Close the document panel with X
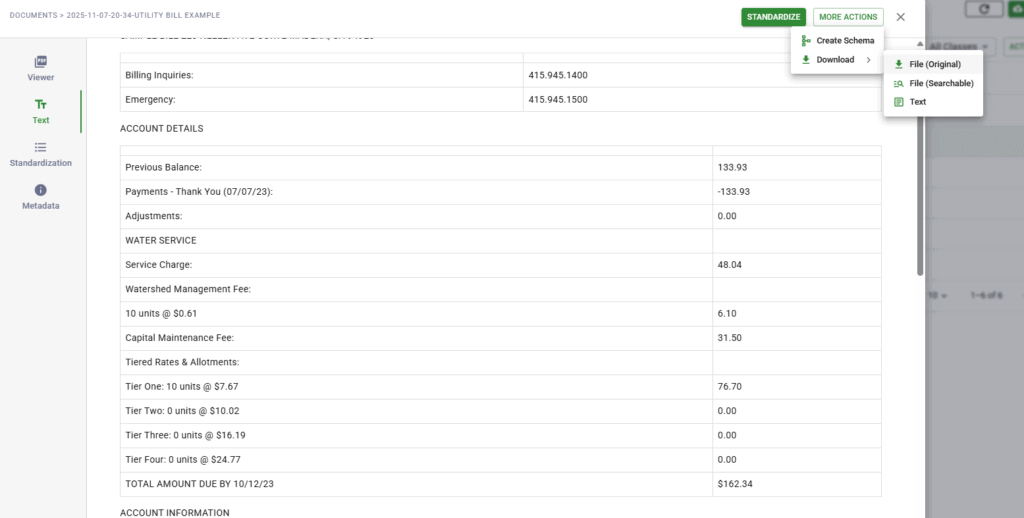Screen dimensions: 1024x518 901,17
